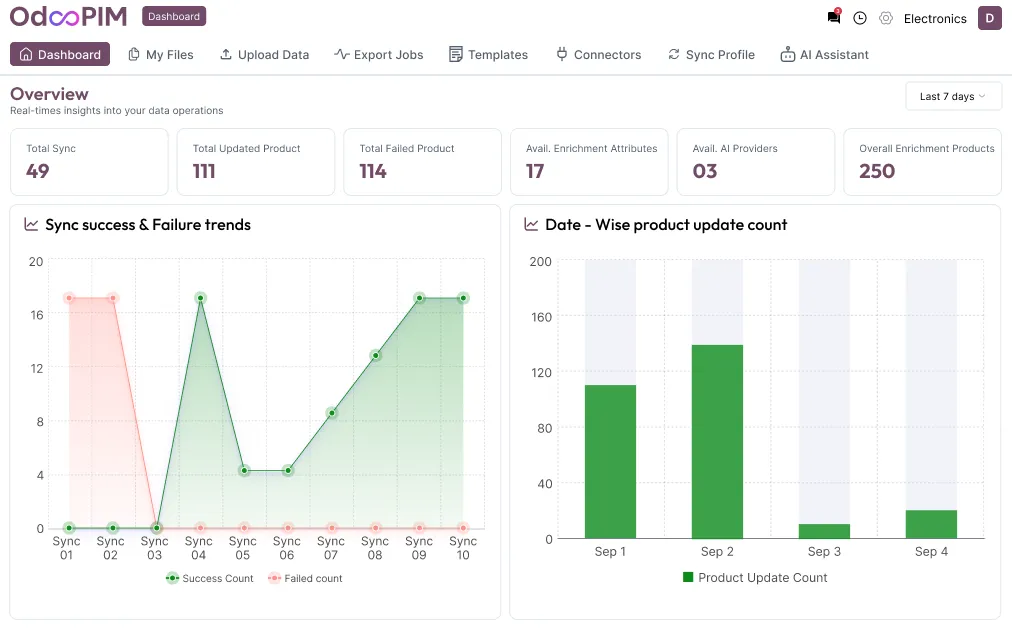Screen dimensions: 1012x630
Task: Click the user avatar labeled D
Action: [x=989, y=18]
